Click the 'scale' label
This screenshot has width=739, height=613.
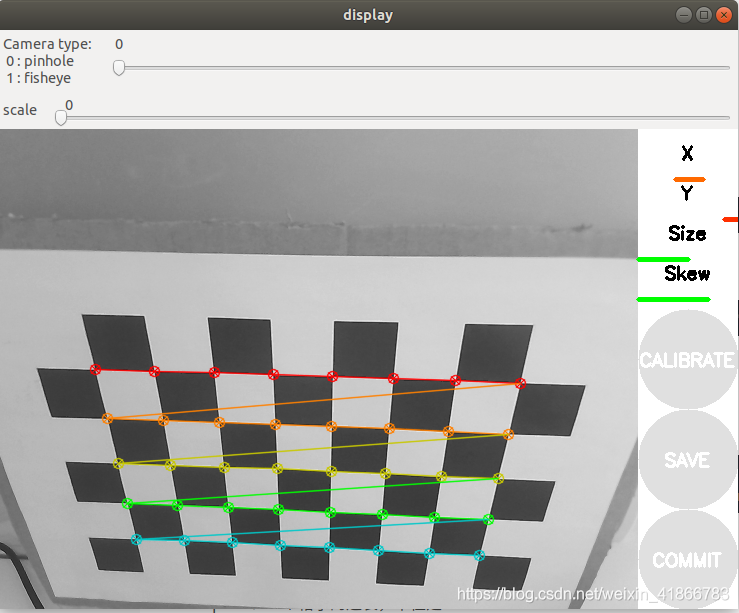click(20, 110)
